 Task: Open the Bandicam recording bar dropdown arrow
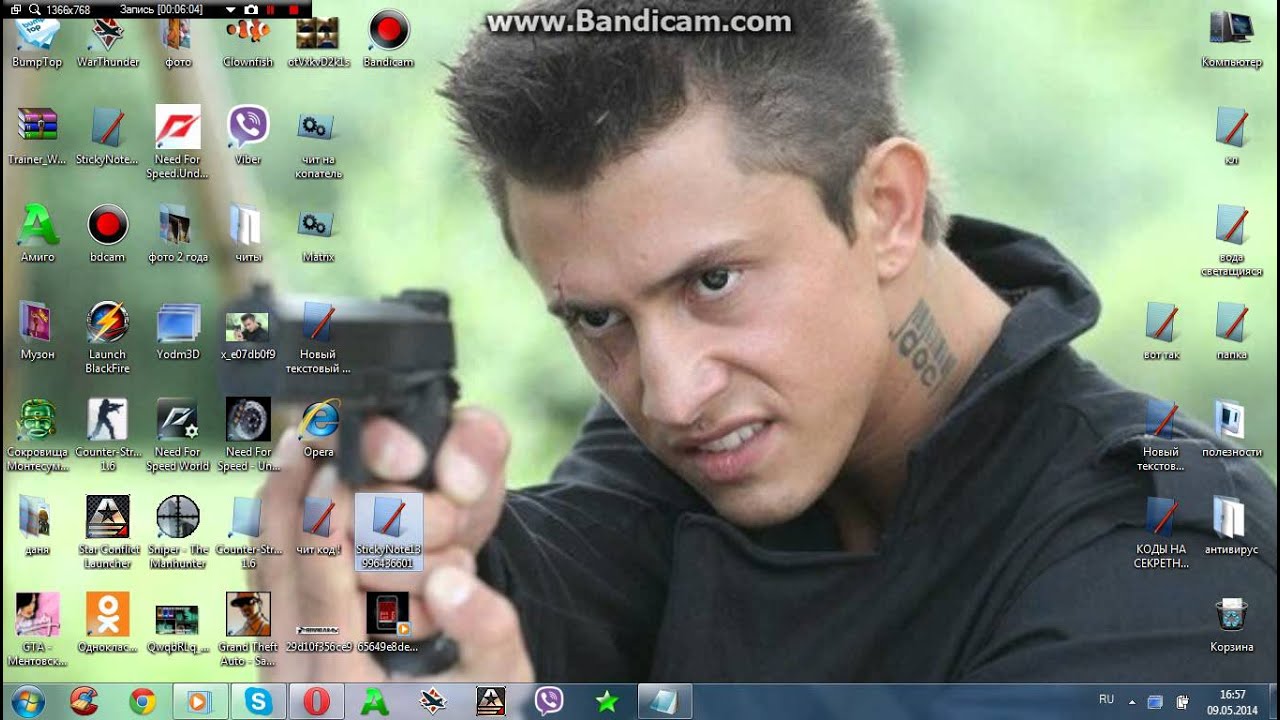230,9
